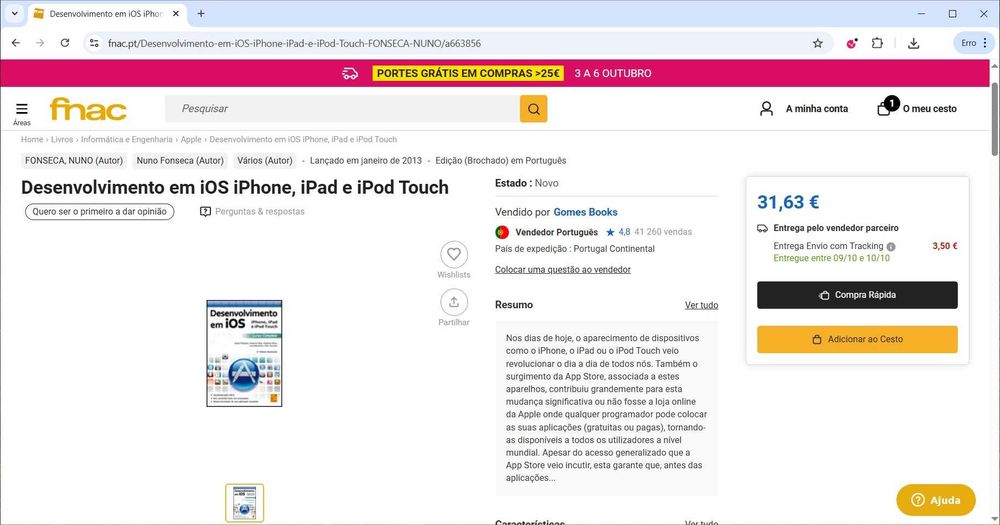Viewport: 1000px width, 525px height.
Task: Open browser extensions puzzle icon
Action: tap(878, 43)
